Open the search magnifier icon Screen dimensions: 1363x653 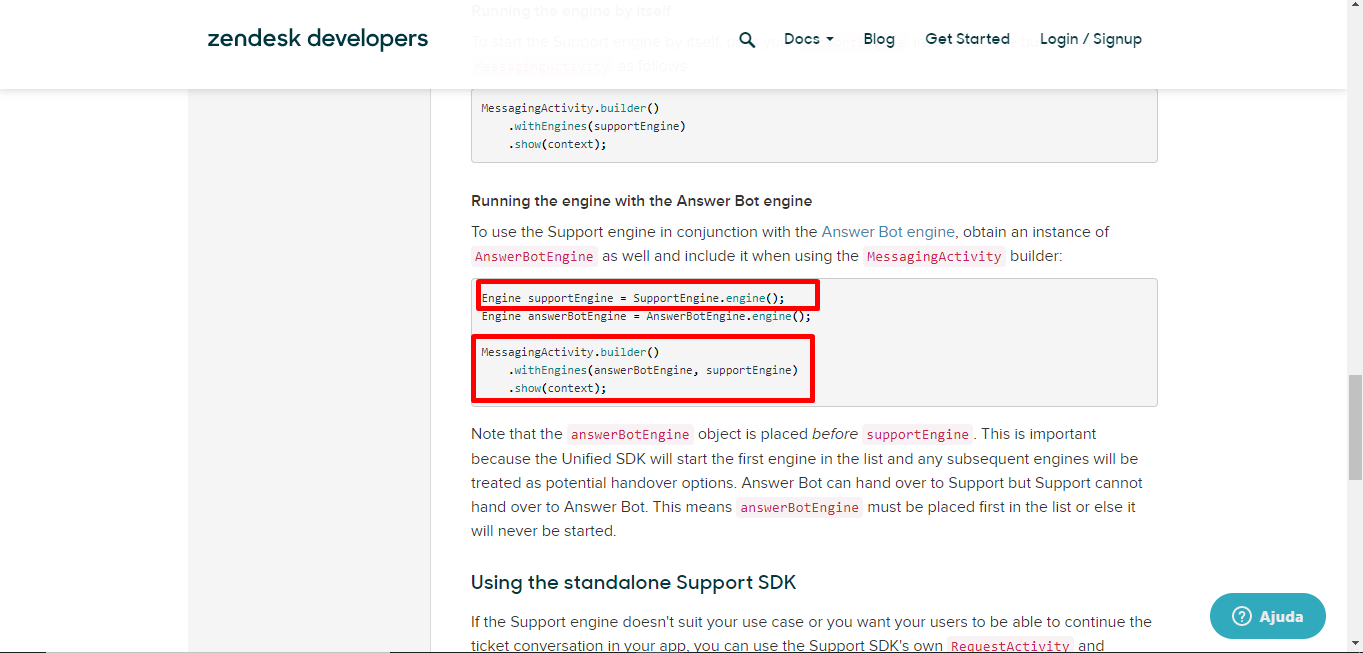coord(747,40)
